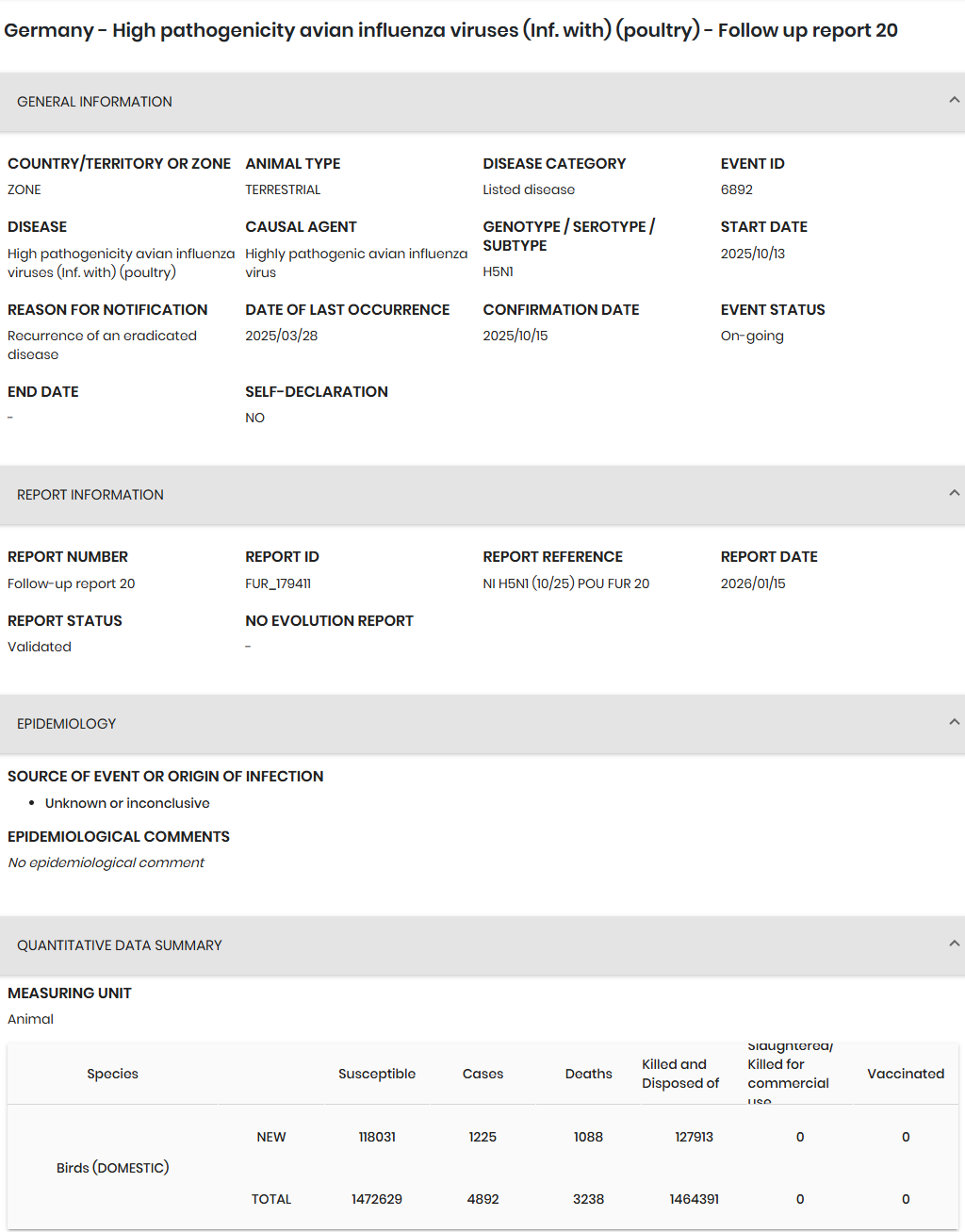Click the report reference NI H5N1 value
This screenshot has width=965, height=1232.
[x=565, y=583]
